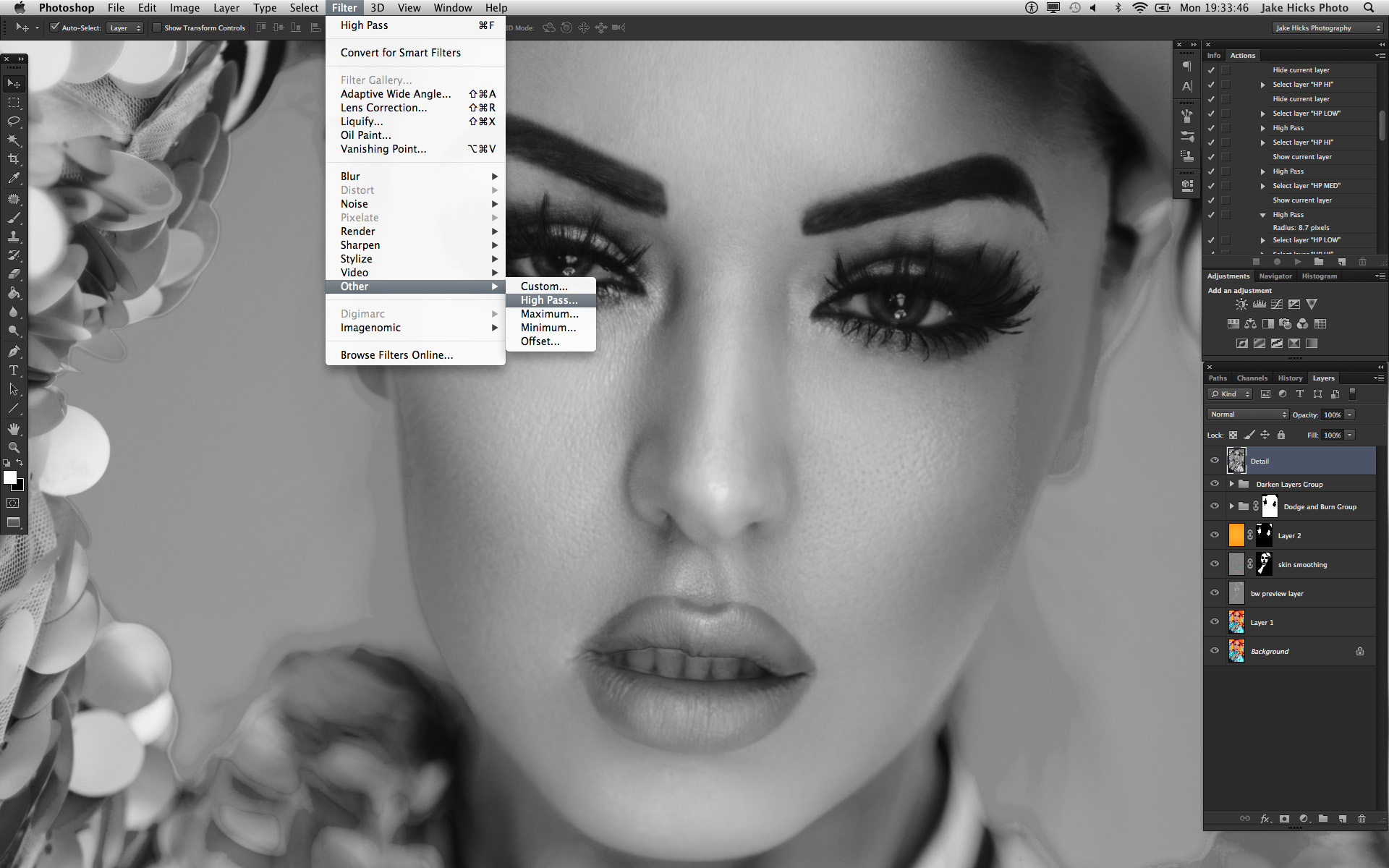1389x868 pixels.
Task: Select the Zoom tool in toolbox
Action: coord(14,448)
